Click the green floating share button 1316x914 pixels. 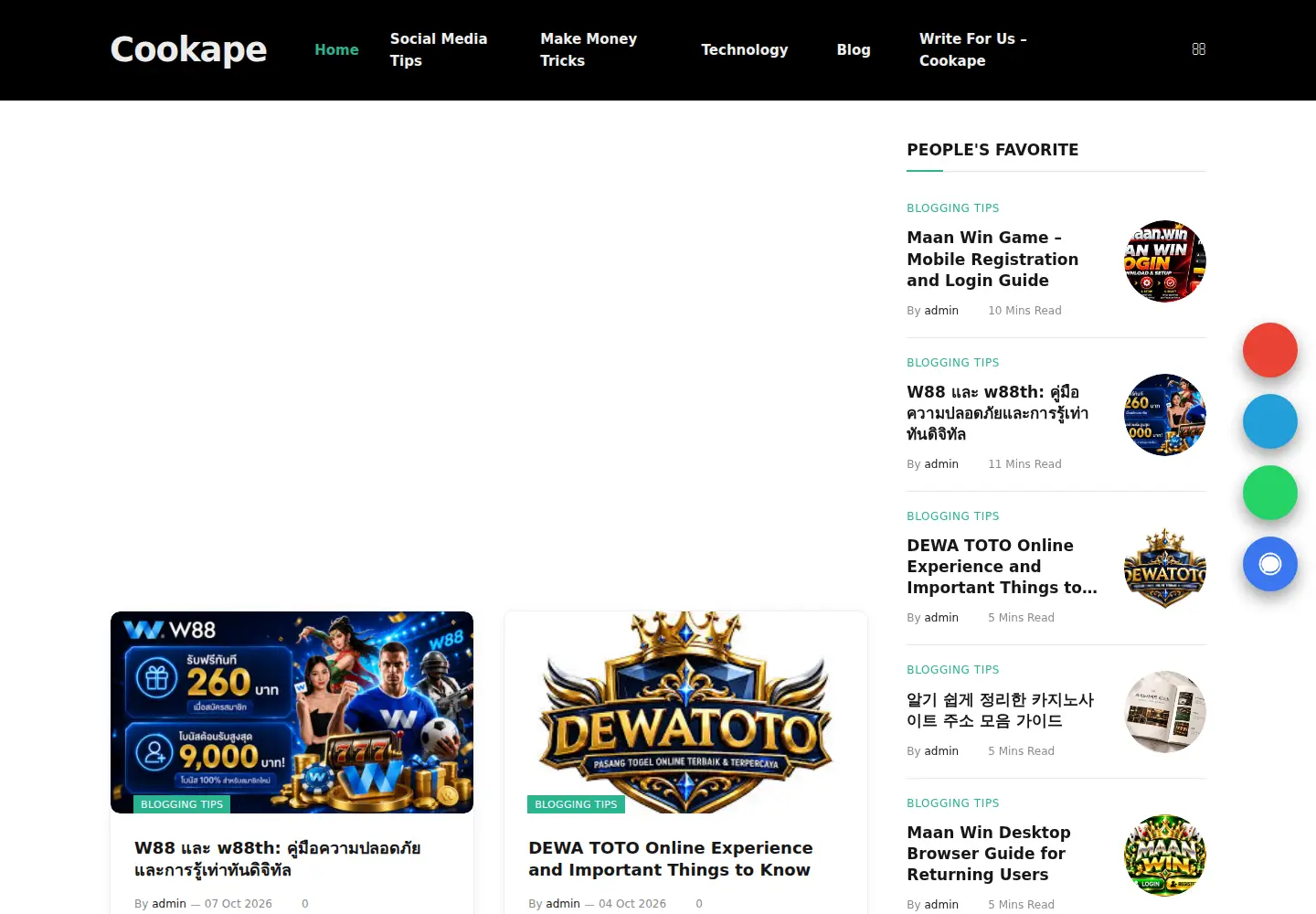(1270, 493)
